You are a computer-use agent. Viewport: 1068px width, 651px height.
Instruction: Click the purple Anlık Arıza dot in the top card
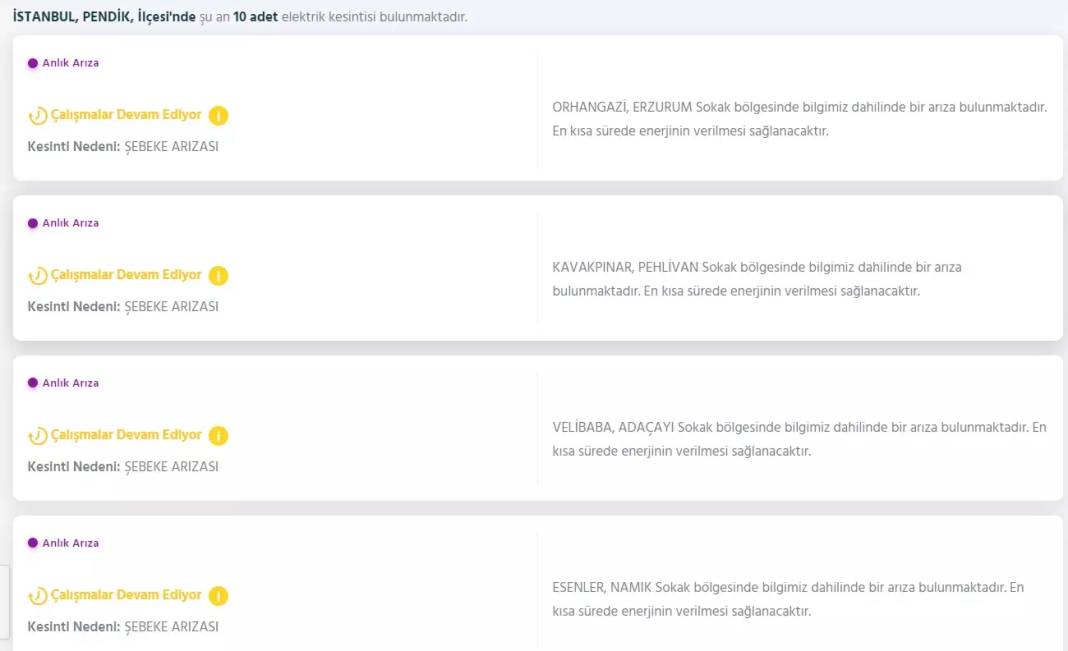[31, 62]
